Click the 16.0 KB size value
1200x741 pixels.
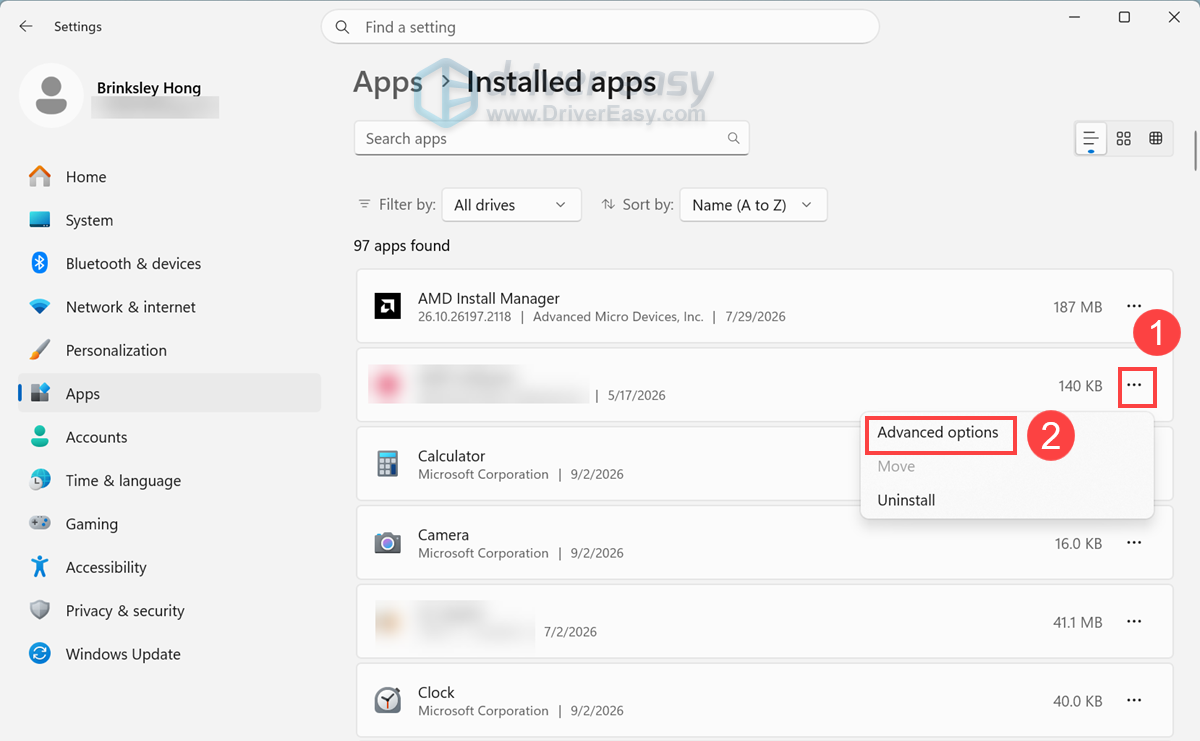click(x=1078, y=544)
